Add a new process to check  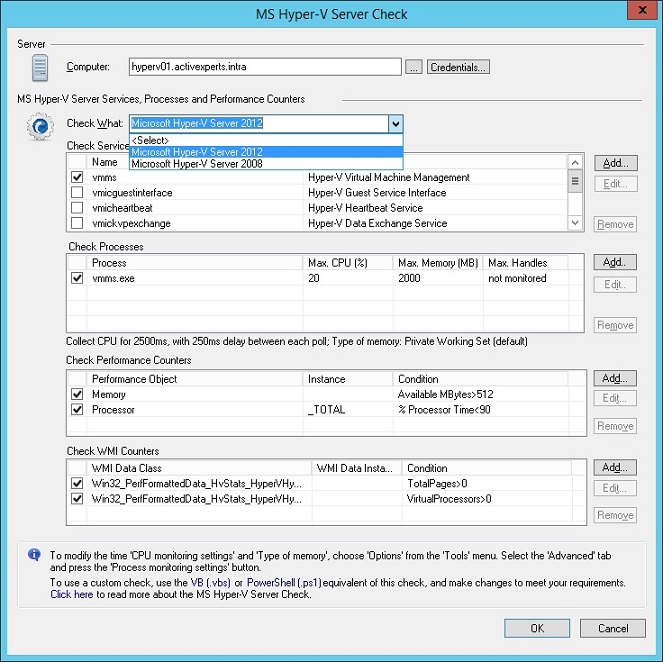pyautogui.click(x=615, y=262)
